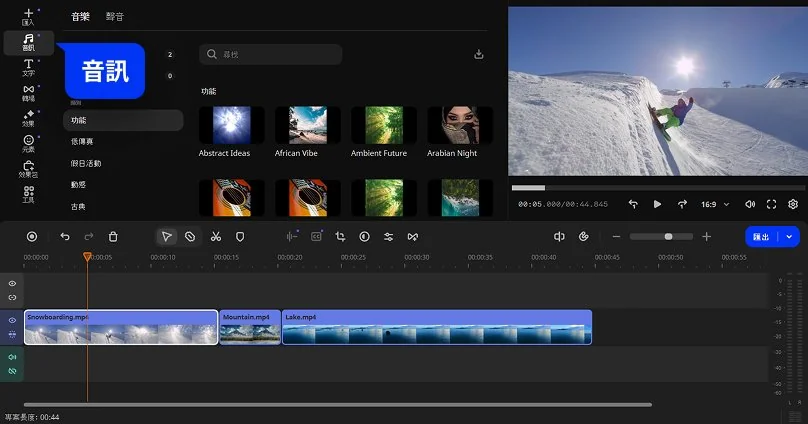Click the undo arrow in timeline toolbar
The width and height of the screenshot is (808, 424).
[x=65, y=236]
